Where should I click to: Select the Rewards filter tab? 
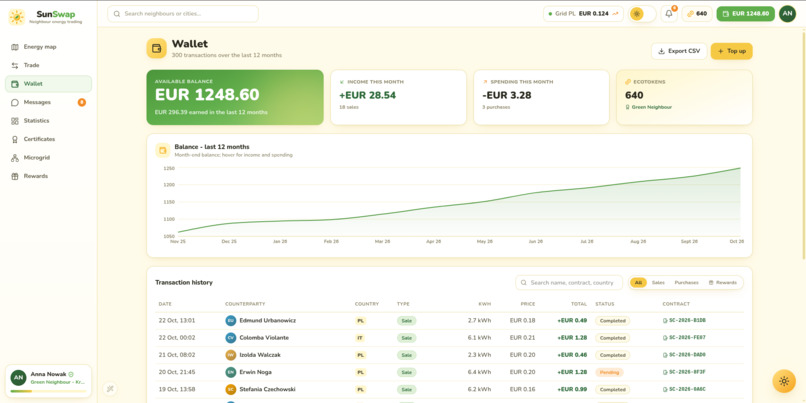pyautogui.click(x=723, y=283)
